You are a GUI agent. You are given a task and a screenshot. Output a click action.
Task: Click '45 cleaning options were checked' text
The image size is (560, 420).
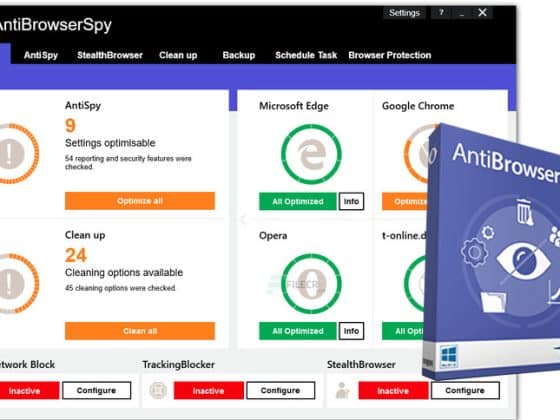(x=120, y=288)
